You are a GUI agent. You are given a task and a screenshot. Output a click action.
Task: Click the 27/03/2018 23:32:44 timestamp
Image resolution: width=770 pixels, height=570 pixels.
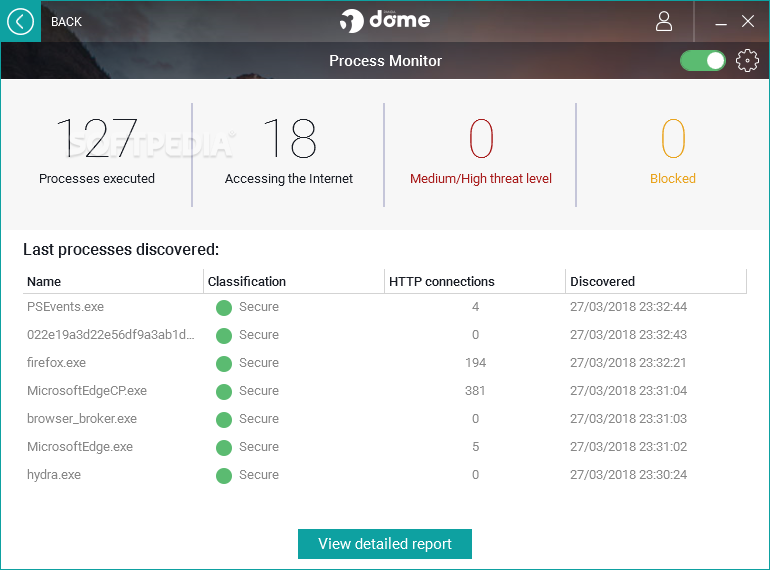(628, 307)
